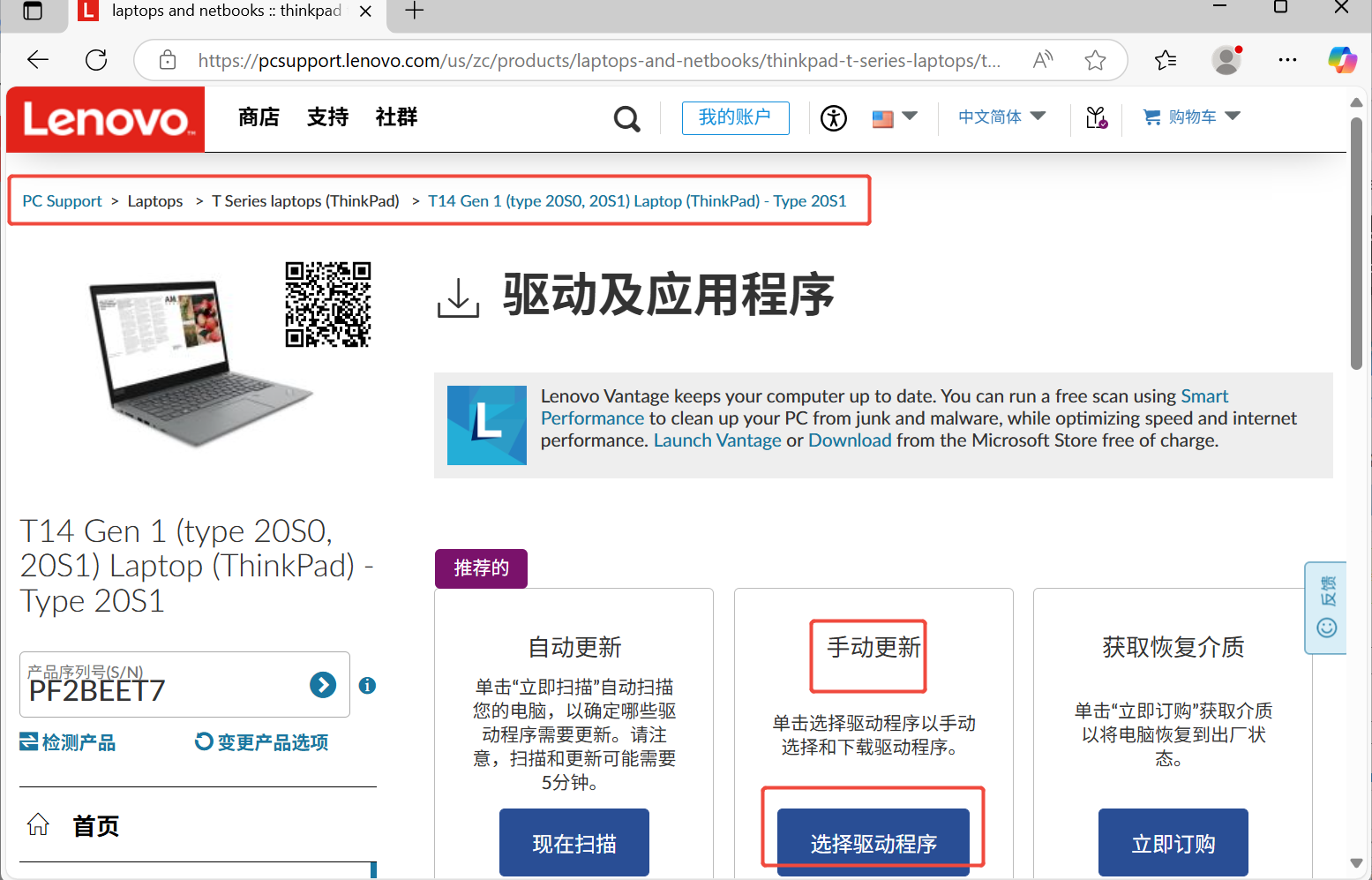
Task: Click the 手动更新 card title
Action: click(x=873, y=647)
